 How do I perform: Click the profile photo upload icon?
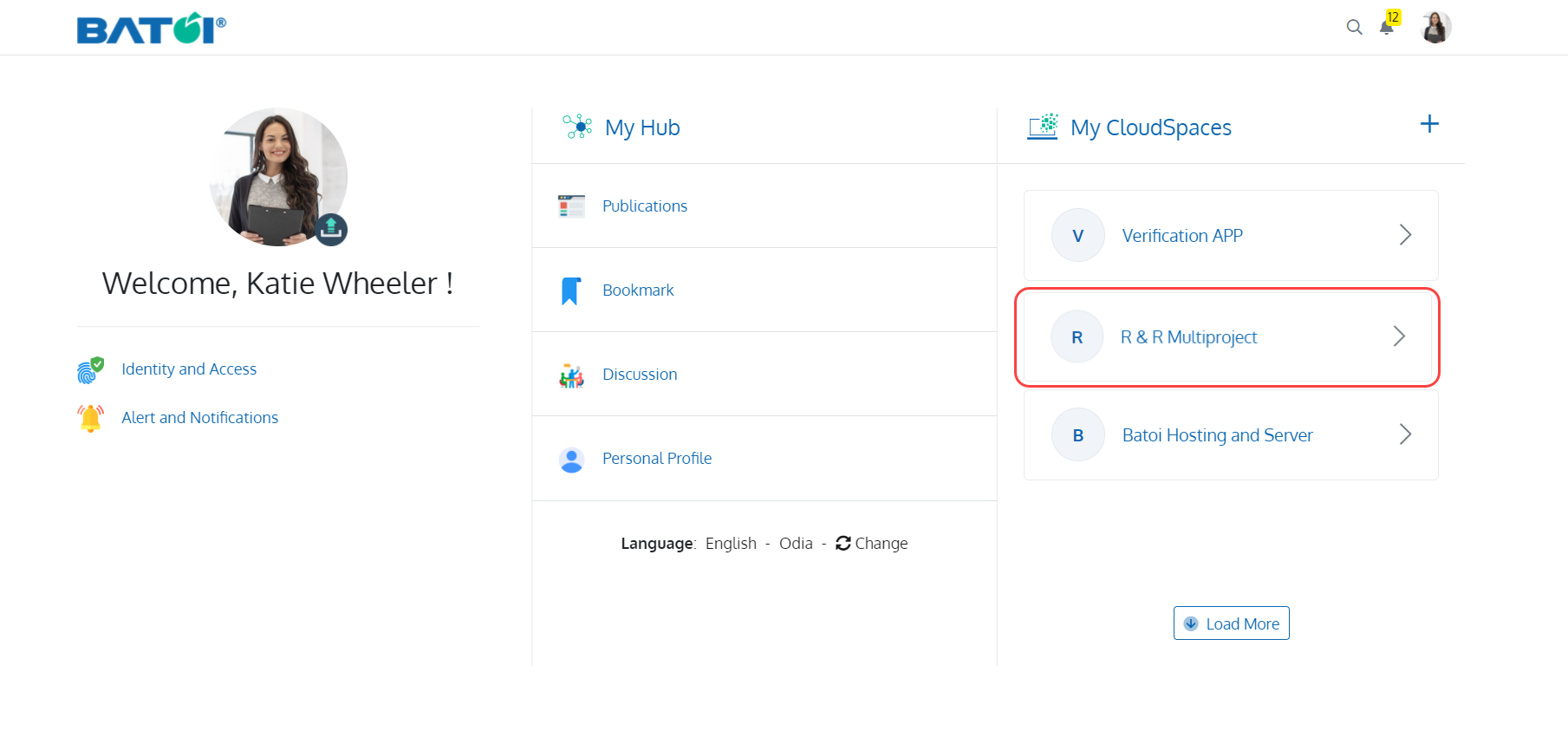click(x=330, y=229)
